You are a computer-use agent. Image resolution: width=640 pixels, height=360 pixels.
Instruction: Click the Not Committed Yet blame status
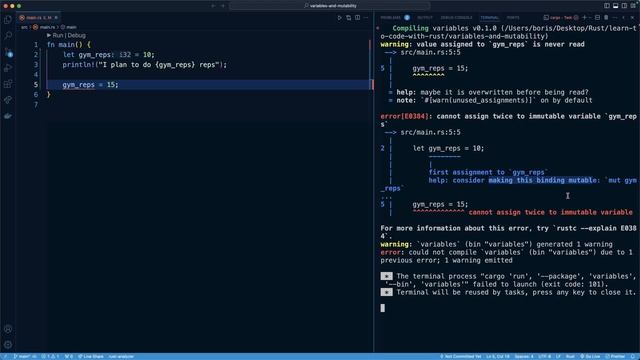pyautogui.click(x=460, y=356)
